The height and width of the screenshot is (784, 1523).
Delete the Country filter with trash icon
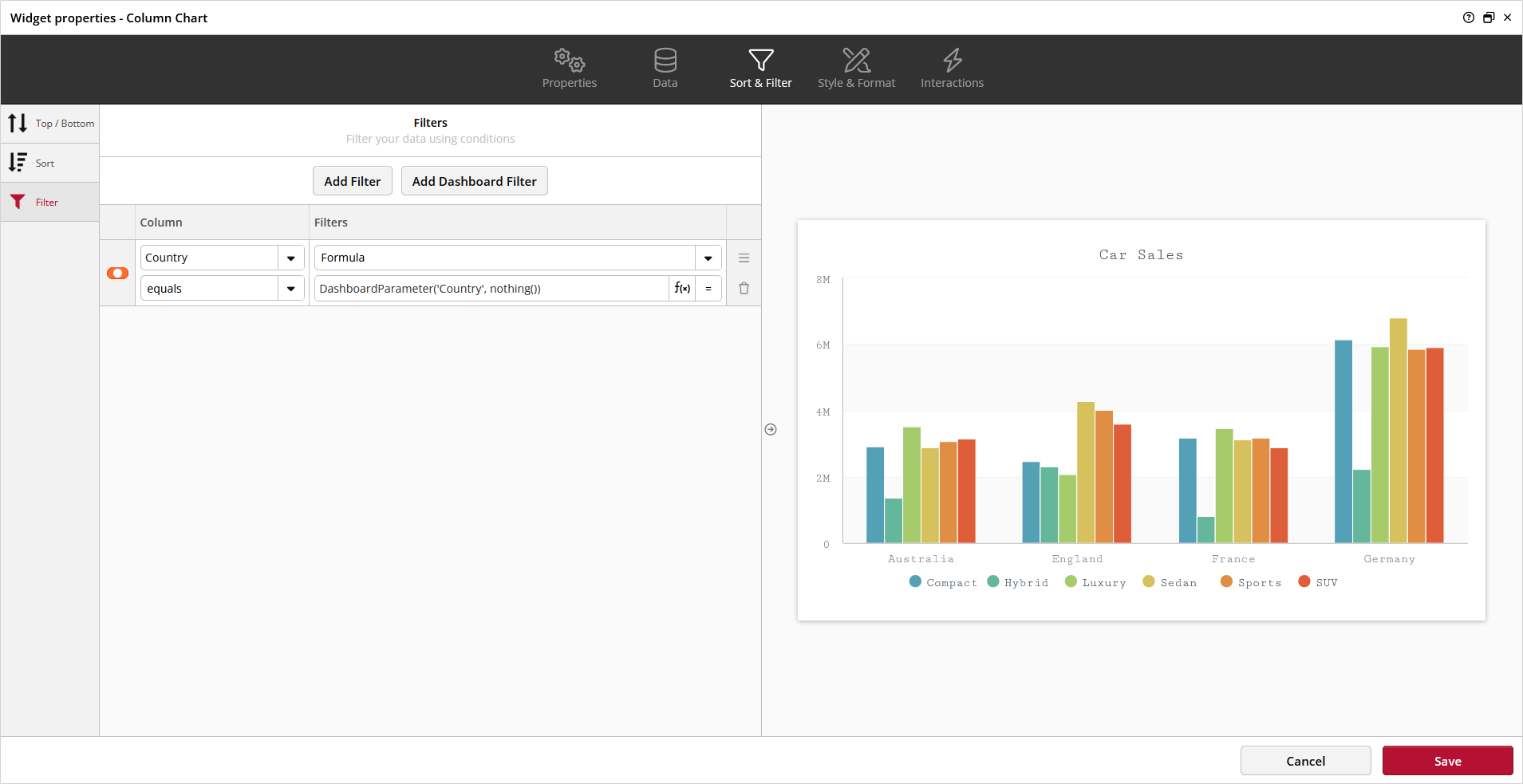point(744,289)
